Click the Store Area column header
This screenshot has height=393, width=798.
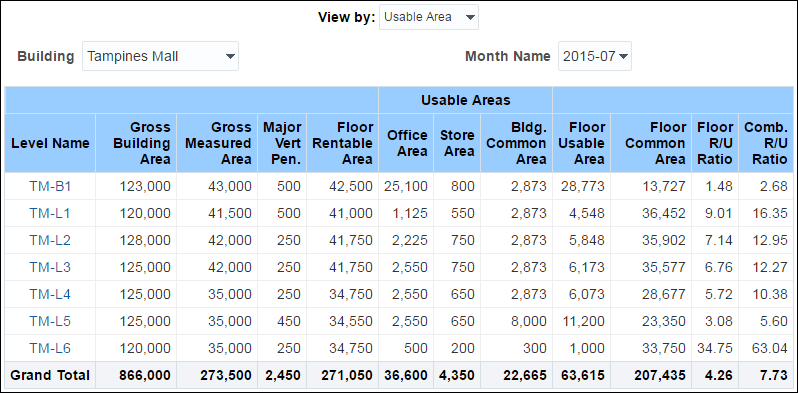457,143
